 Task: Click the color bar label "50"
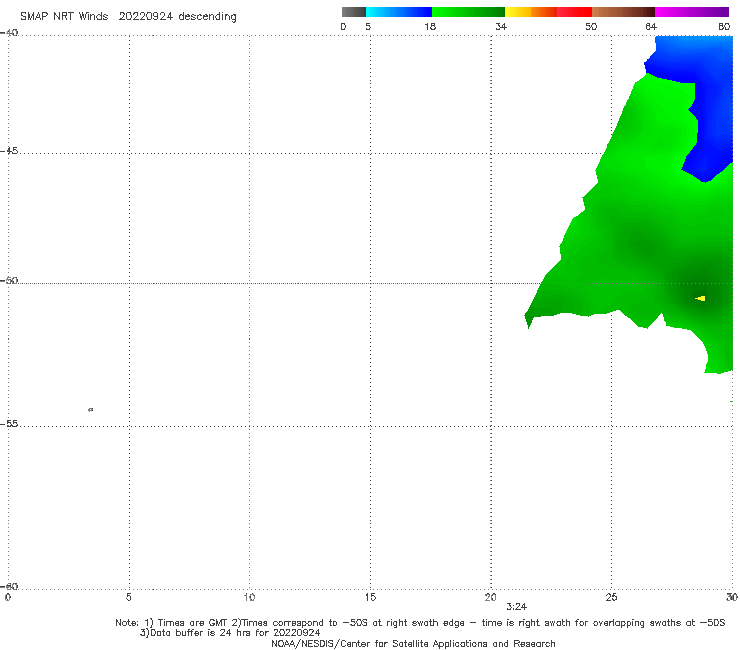tap(591, 26)
